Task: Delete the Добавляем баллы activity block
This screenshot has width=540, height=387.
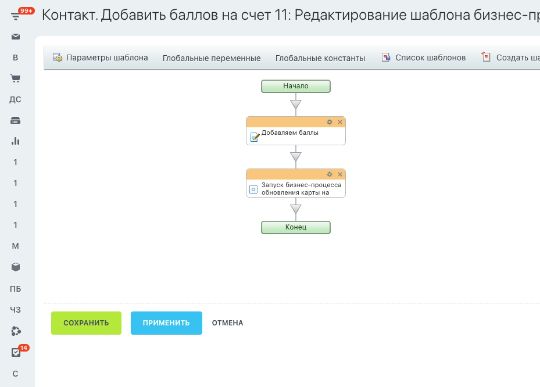Action: pos(340,122)
